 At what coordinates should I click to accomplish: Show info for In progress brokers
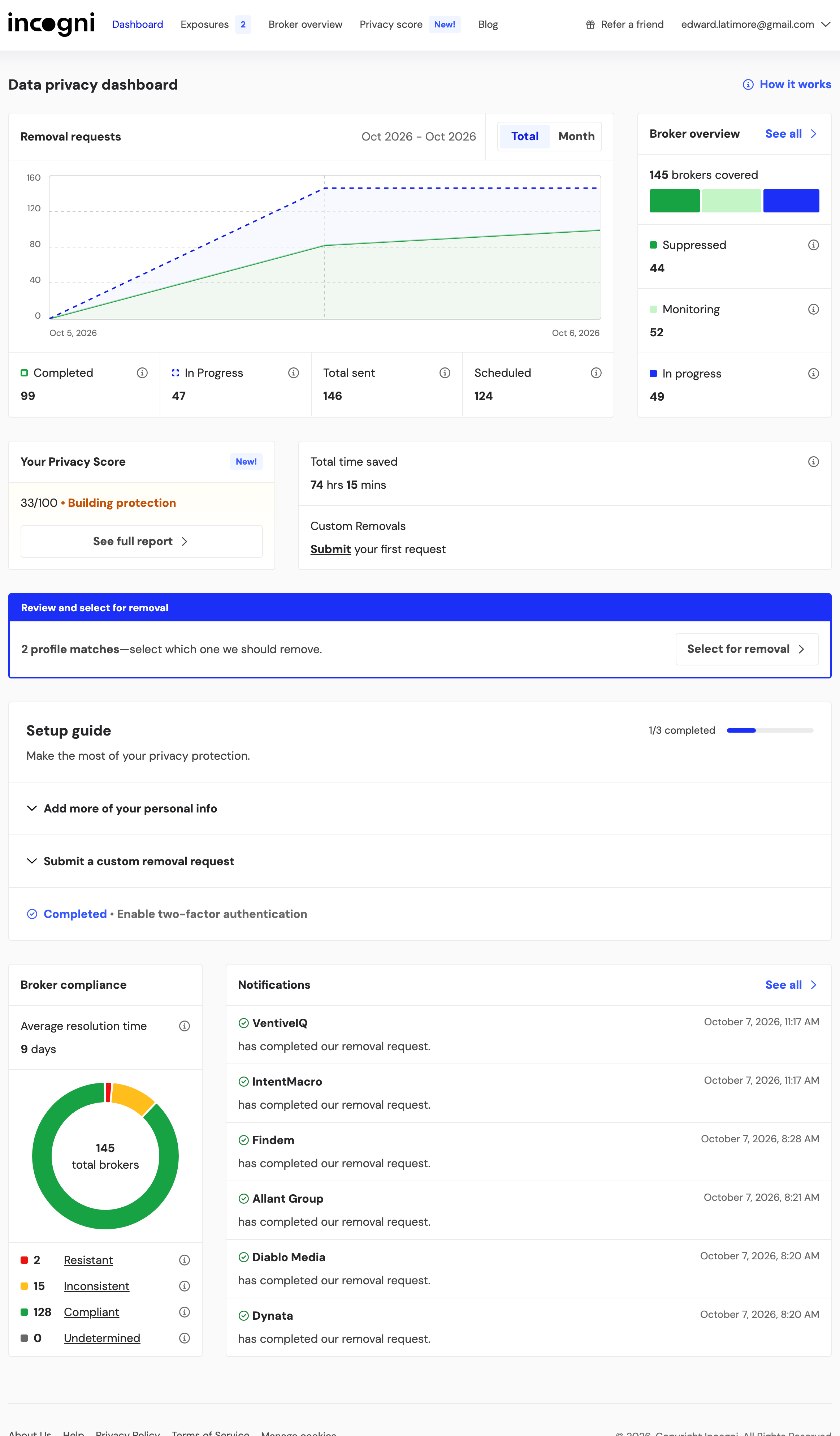click(x=814, y=374)
